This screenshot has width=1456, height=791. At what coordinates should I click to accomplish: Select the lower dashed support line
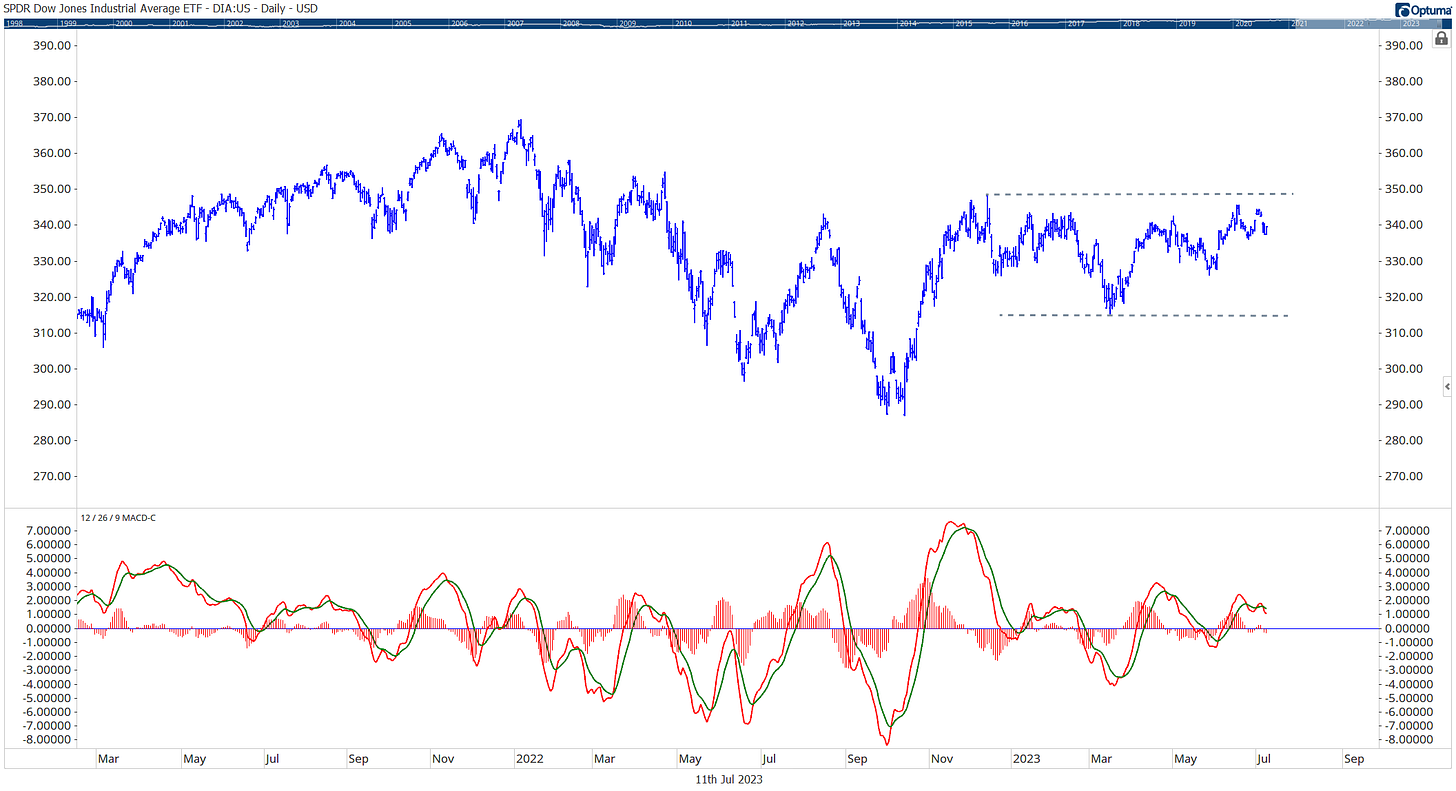[1140, 314]
